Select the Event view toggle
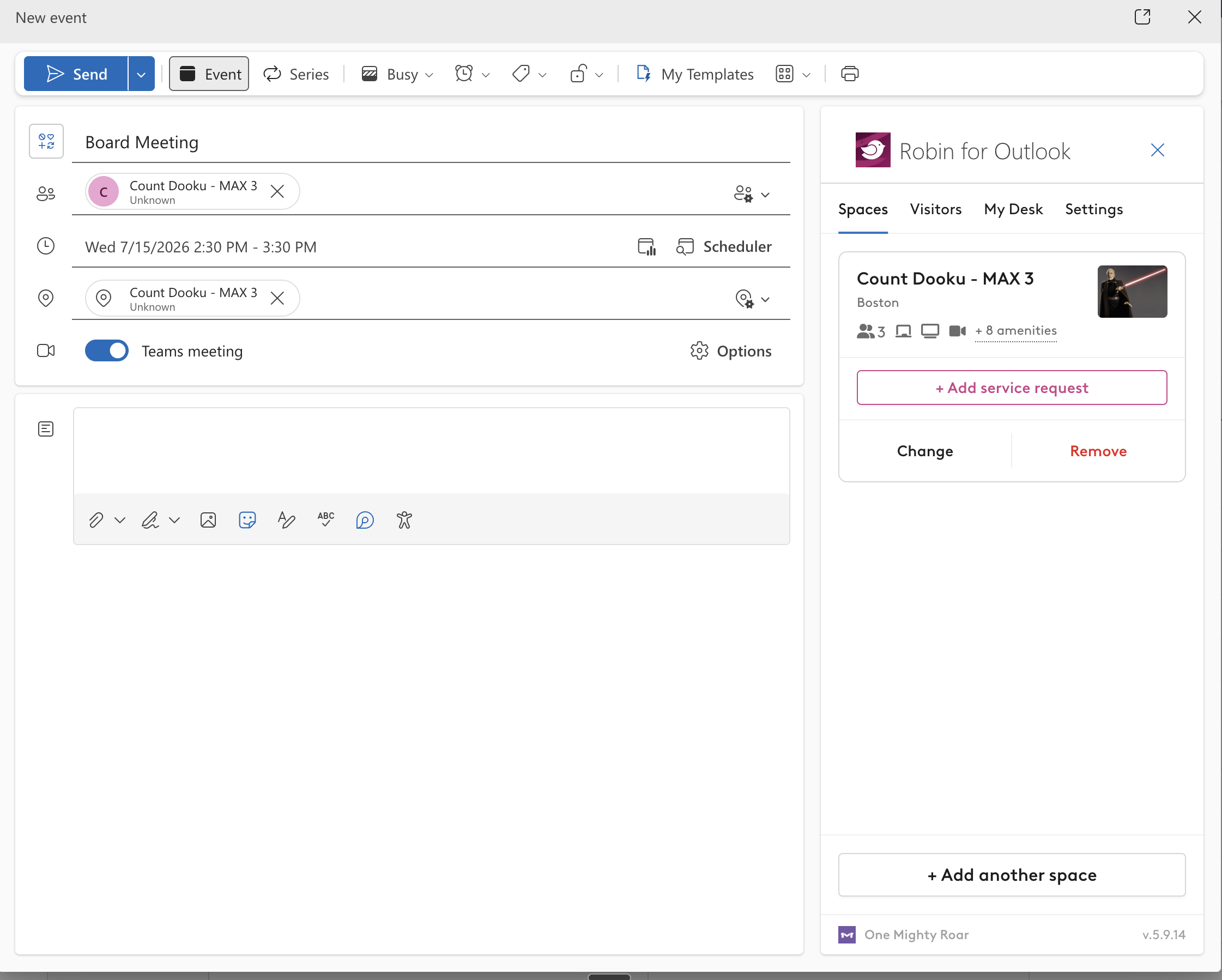This screenshot has width=1222, height=980. click(x=209, y=74)
